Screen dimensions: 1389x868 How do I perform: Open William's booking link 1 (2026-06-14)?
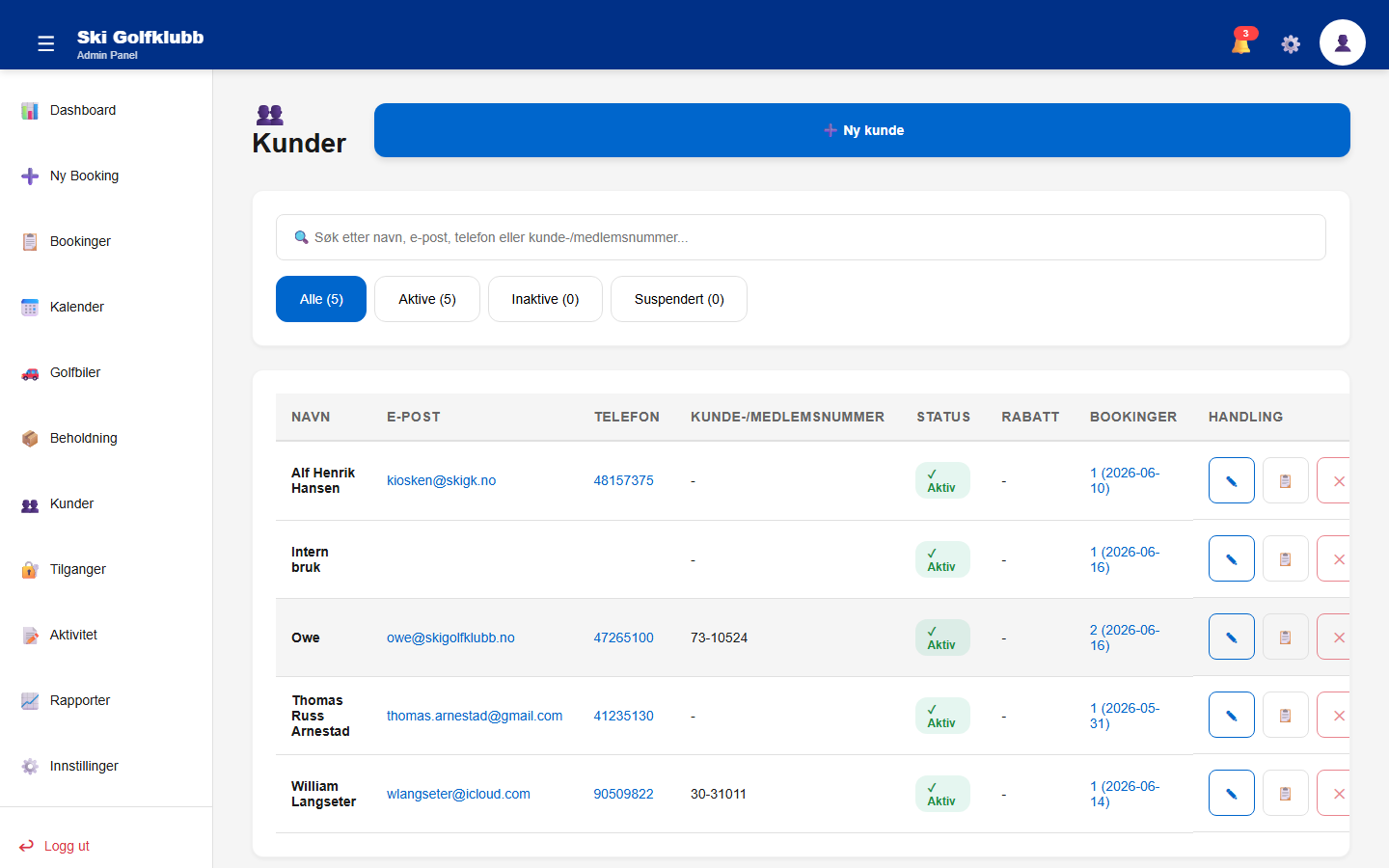(1125, 794)
